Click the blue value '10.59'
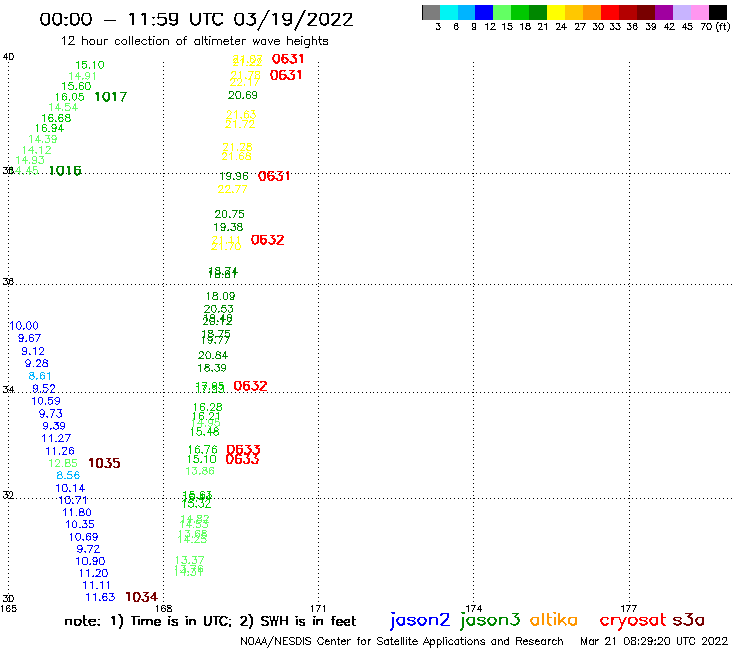The height and width of the screenshot is (650, 740). pyautogui.click(x=46, y=401)
